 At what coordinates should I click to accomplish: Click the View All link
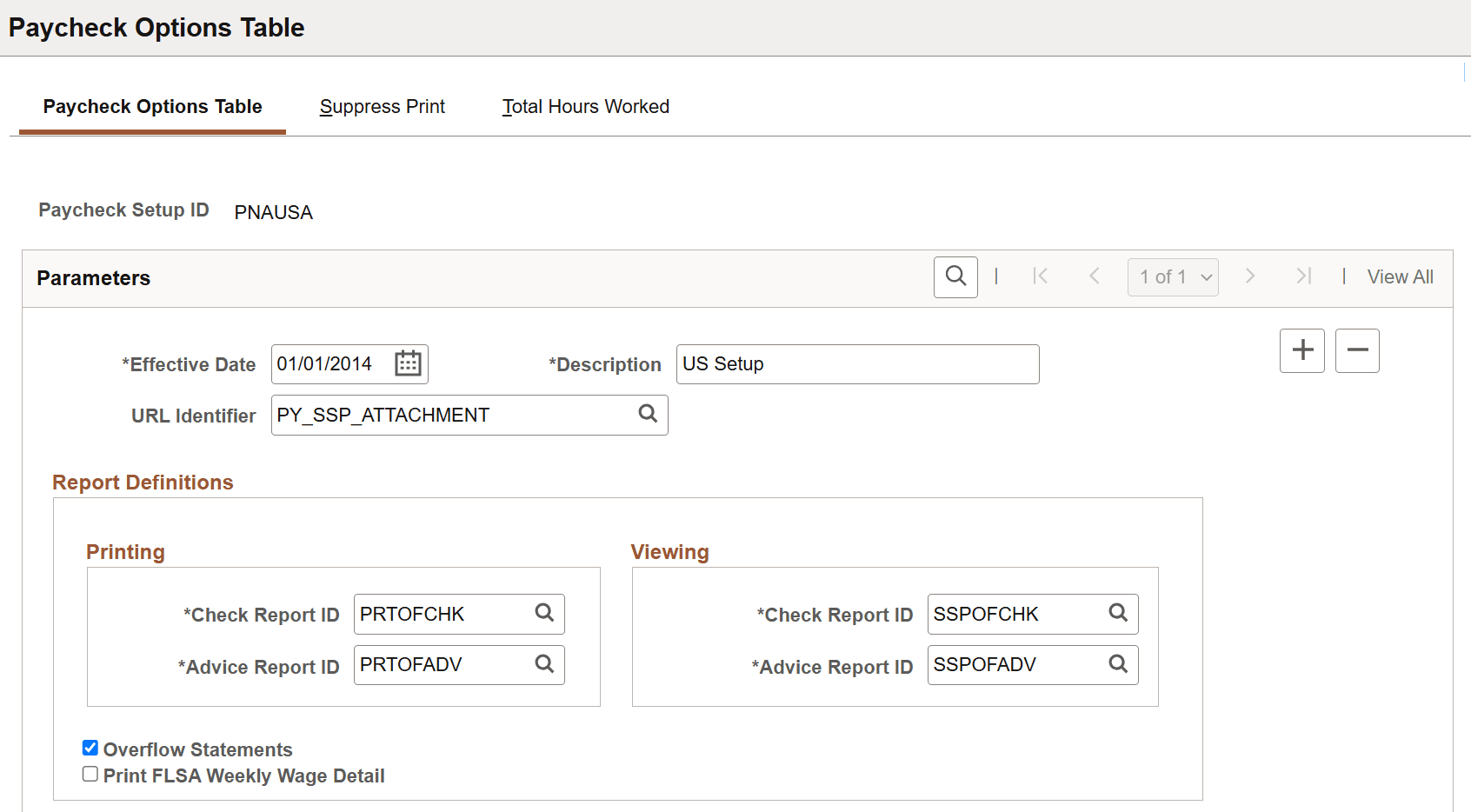[x=1400, y=277]
